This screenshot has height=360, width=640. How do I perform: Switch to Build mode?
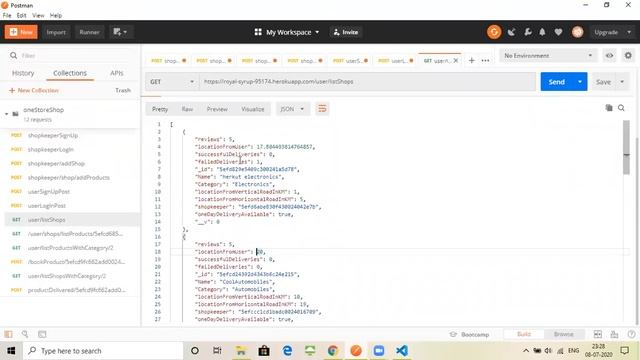coord(524,334)
